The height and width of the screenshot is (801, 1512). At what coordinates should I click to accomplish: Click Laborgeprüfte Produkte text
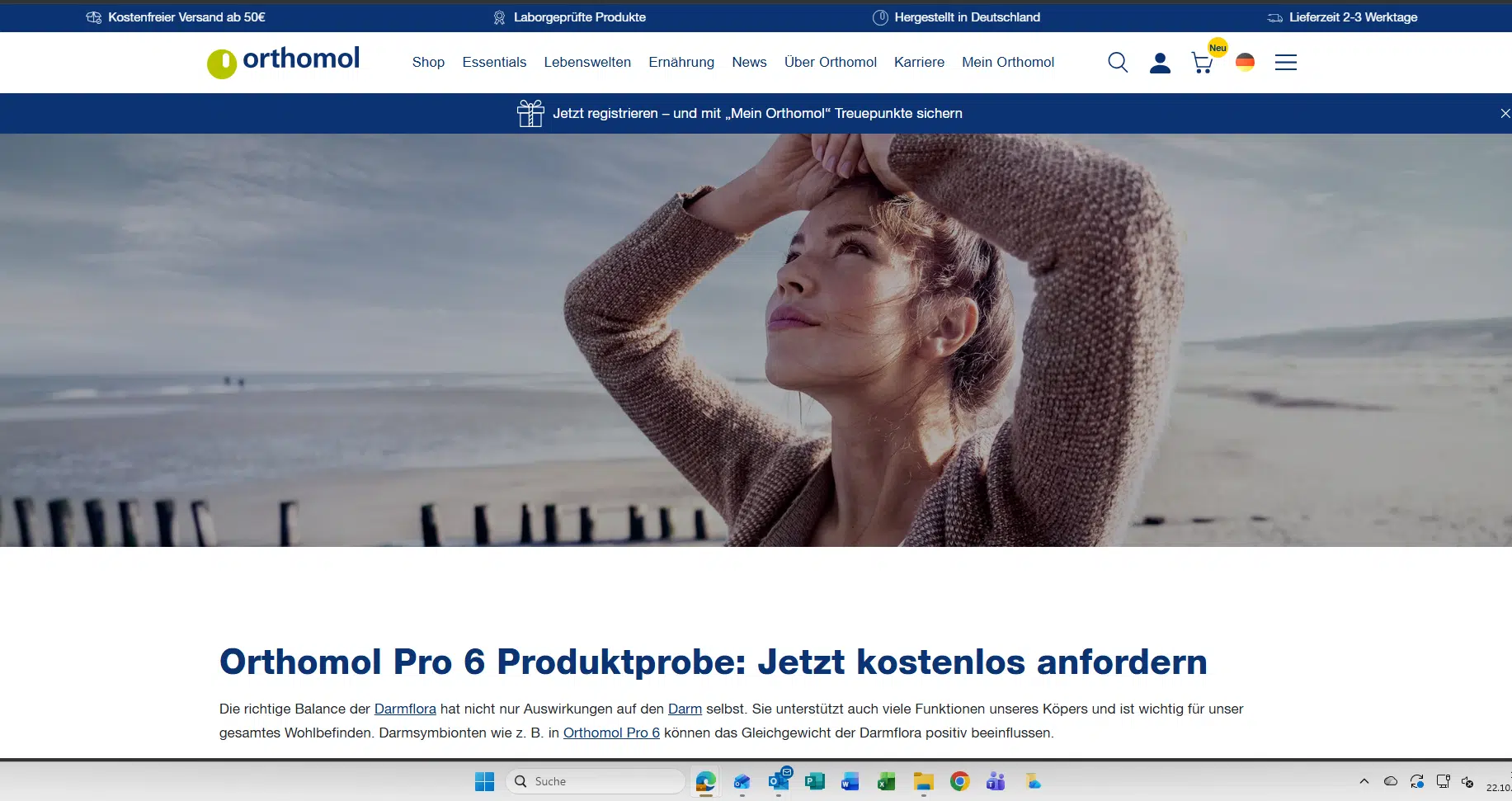580,16
